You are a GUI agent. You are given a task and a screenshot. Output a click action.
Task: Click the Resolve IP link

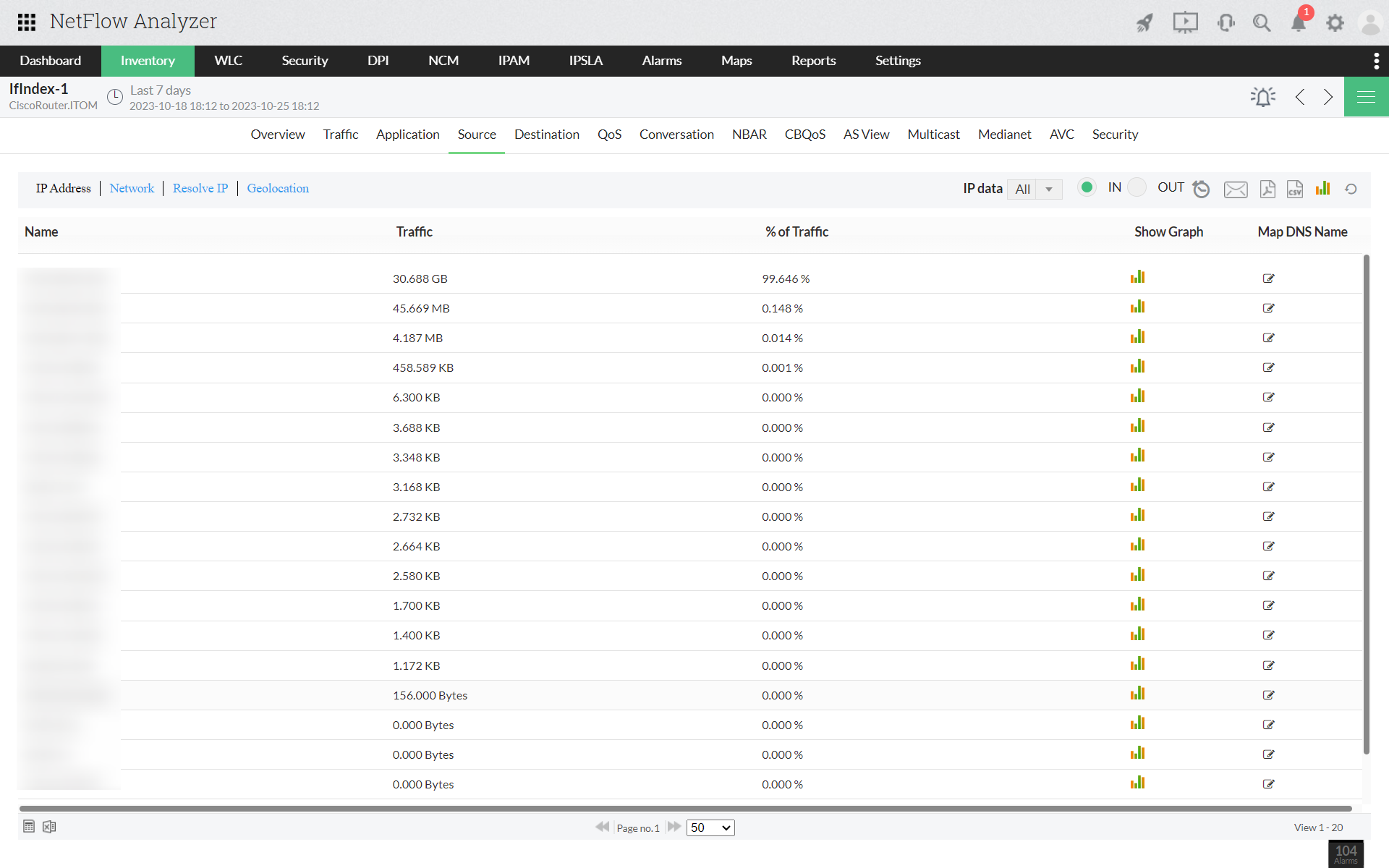tap(200, 188)
